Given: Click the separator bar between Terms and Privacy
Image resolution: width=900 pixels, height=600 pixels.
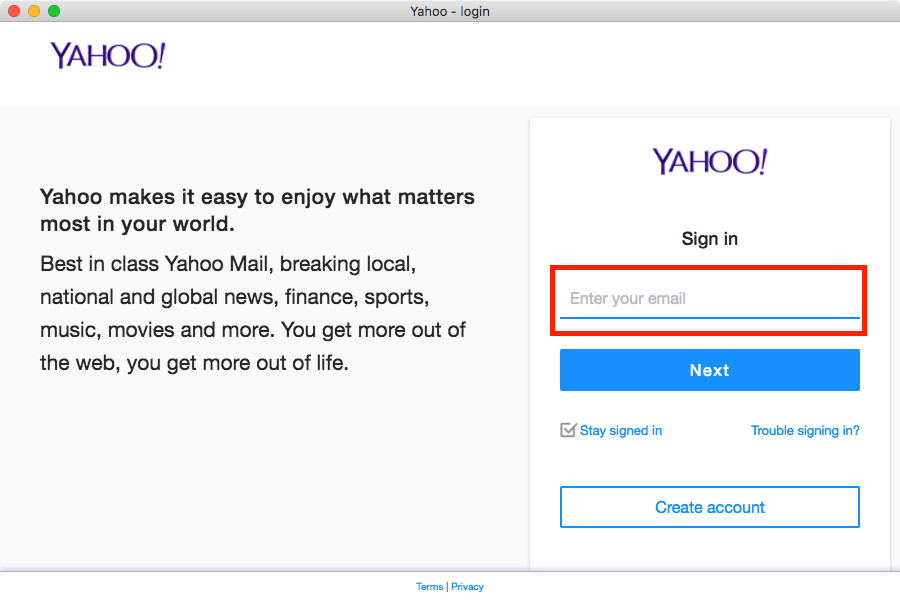Looking at the screenshot, I should point(447,587).
